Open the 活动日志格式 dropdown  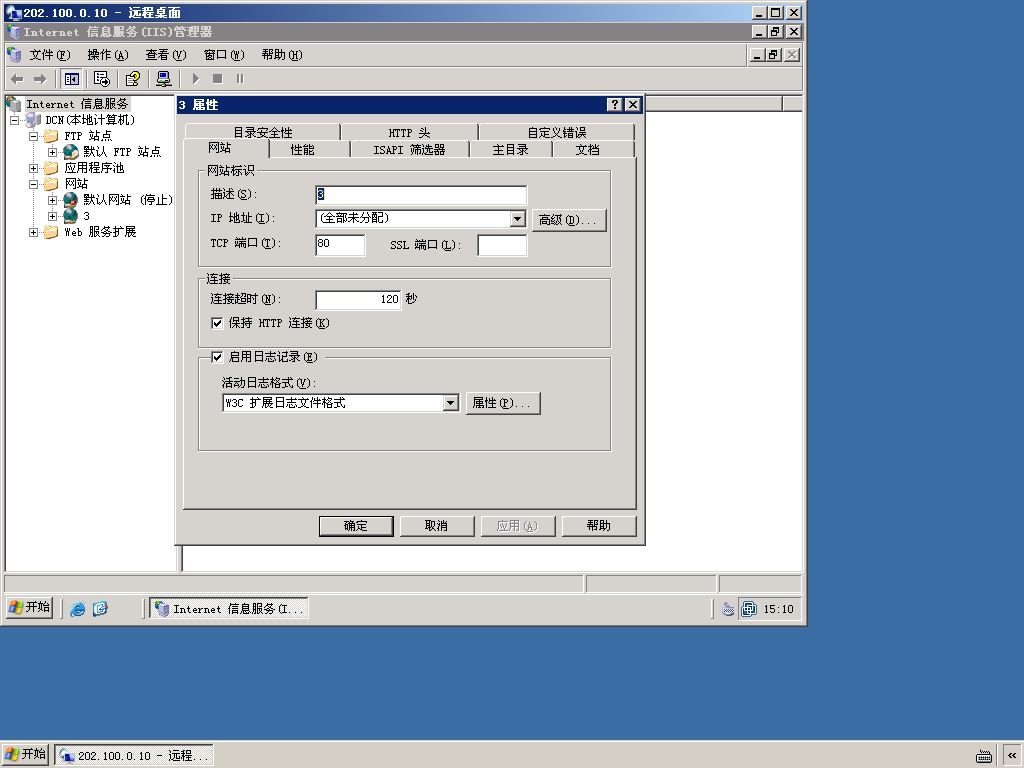pyautogui.click(x=451, y=403)
